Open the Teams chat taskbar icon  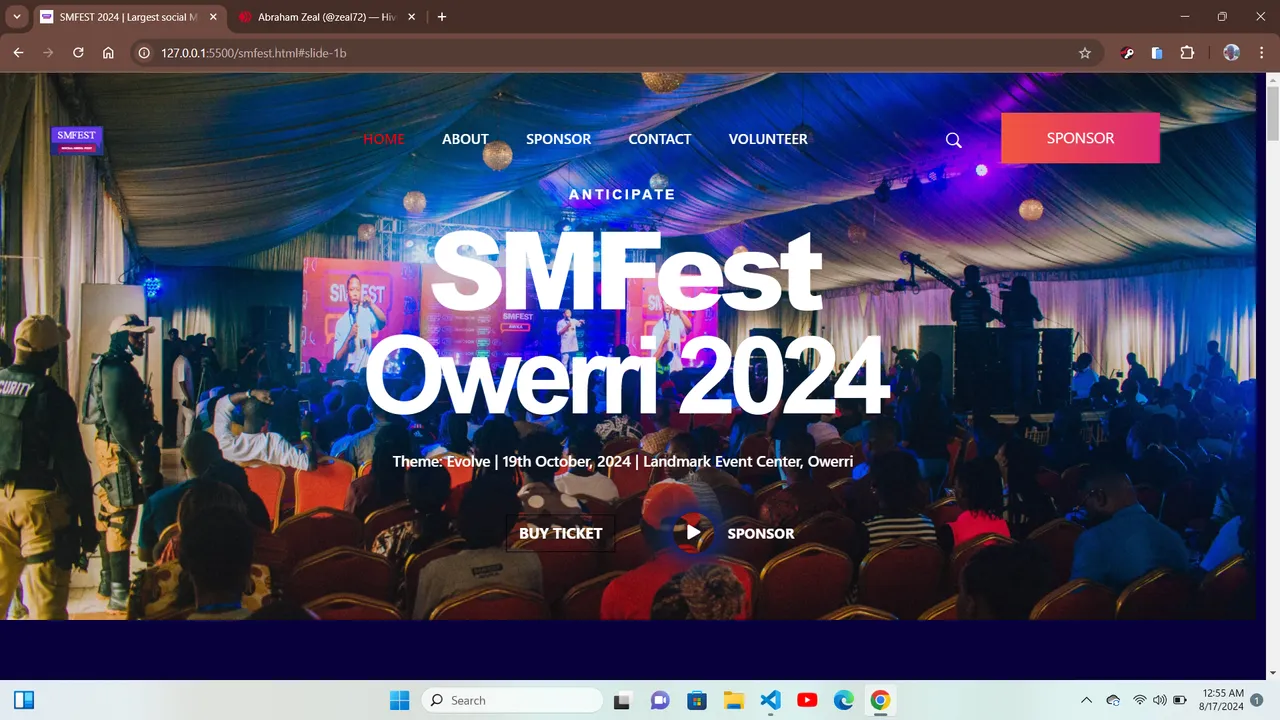pos(660,700)
